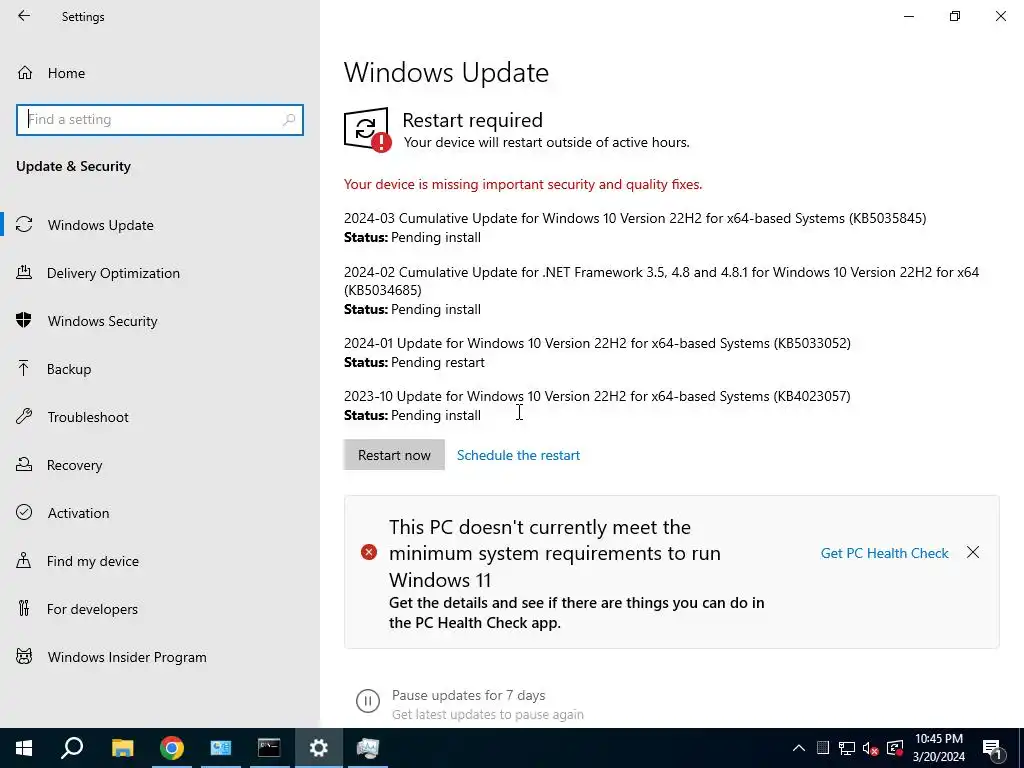Viewport: 1024px width, 768px height.
Task: Click the Activation checkmark circle icon
Action: tap(24, 512)
